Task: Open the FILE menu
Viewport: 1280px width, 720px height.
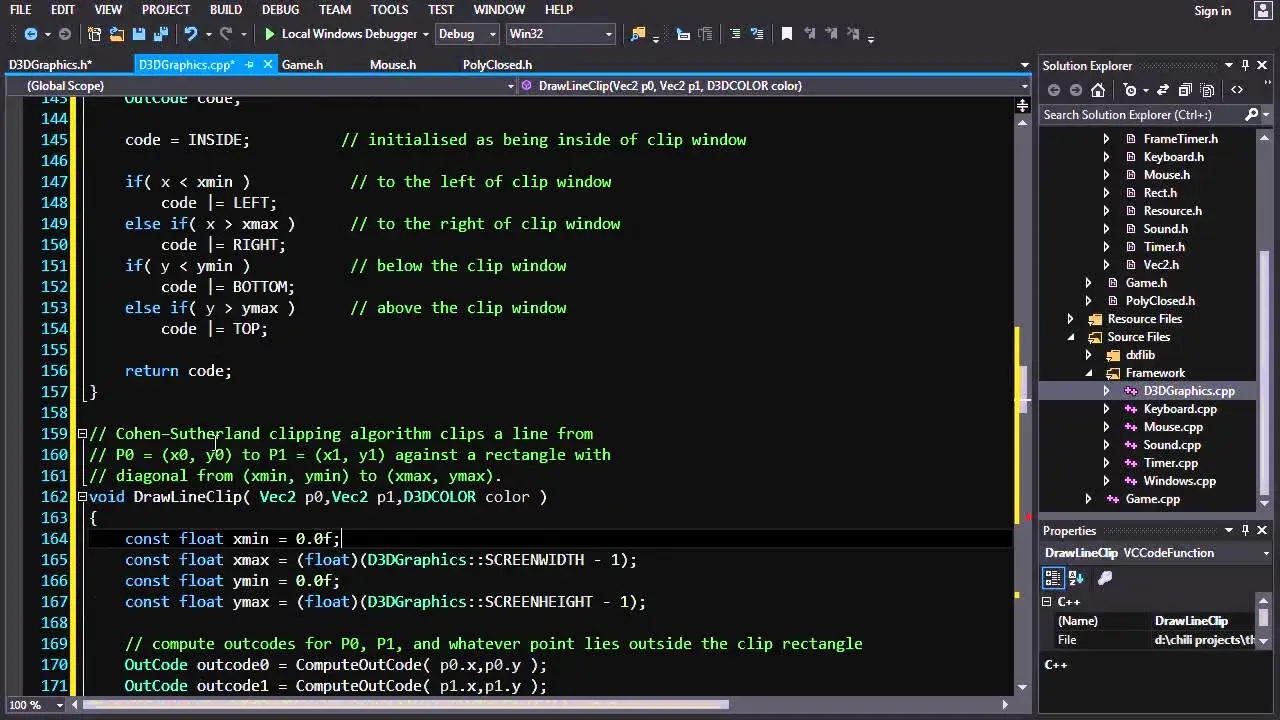Action: click(x=20, y=9)
